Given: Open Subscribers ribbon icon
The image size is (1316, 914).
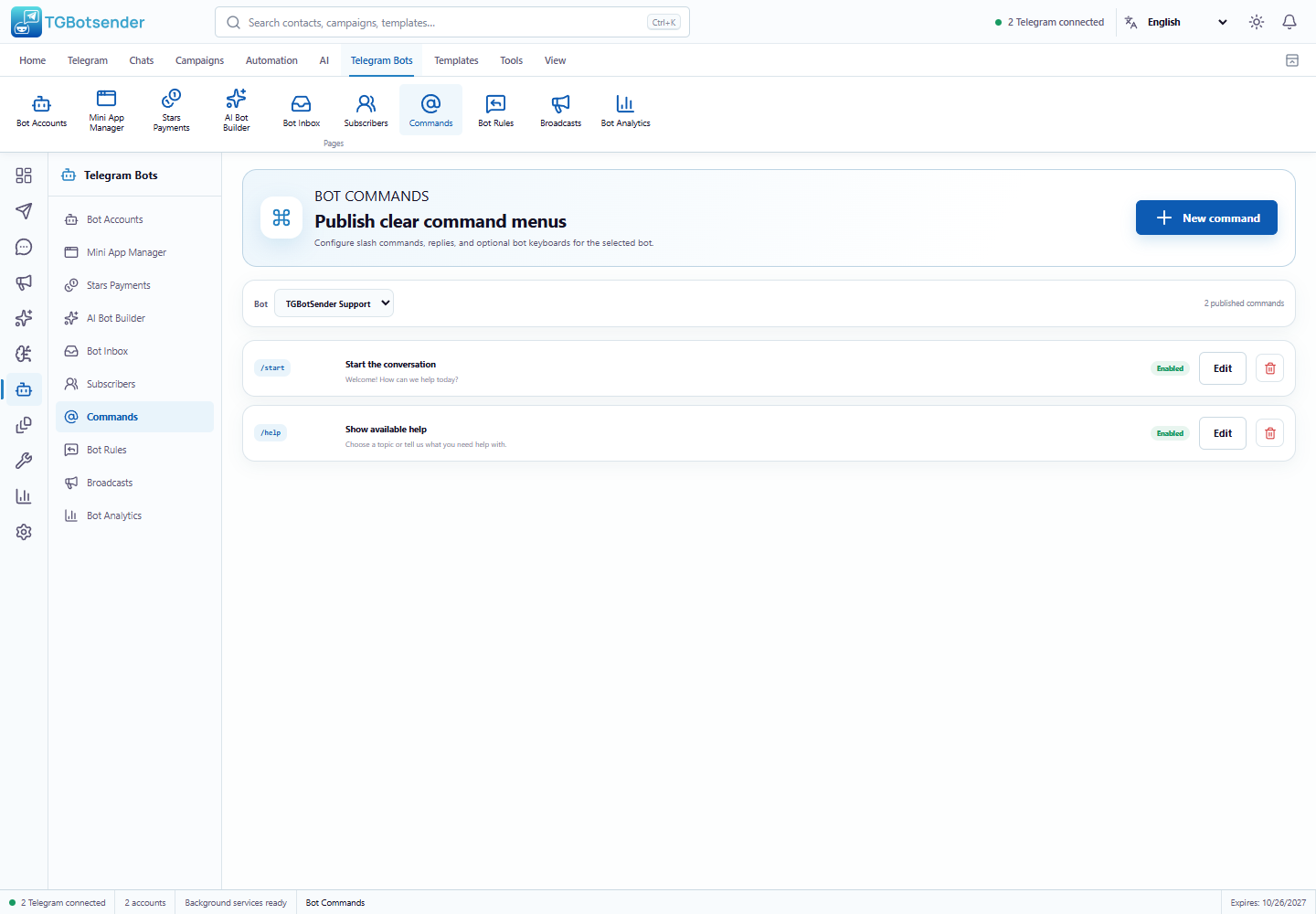Looking at the screenshot, I should [x=366, y=110].
